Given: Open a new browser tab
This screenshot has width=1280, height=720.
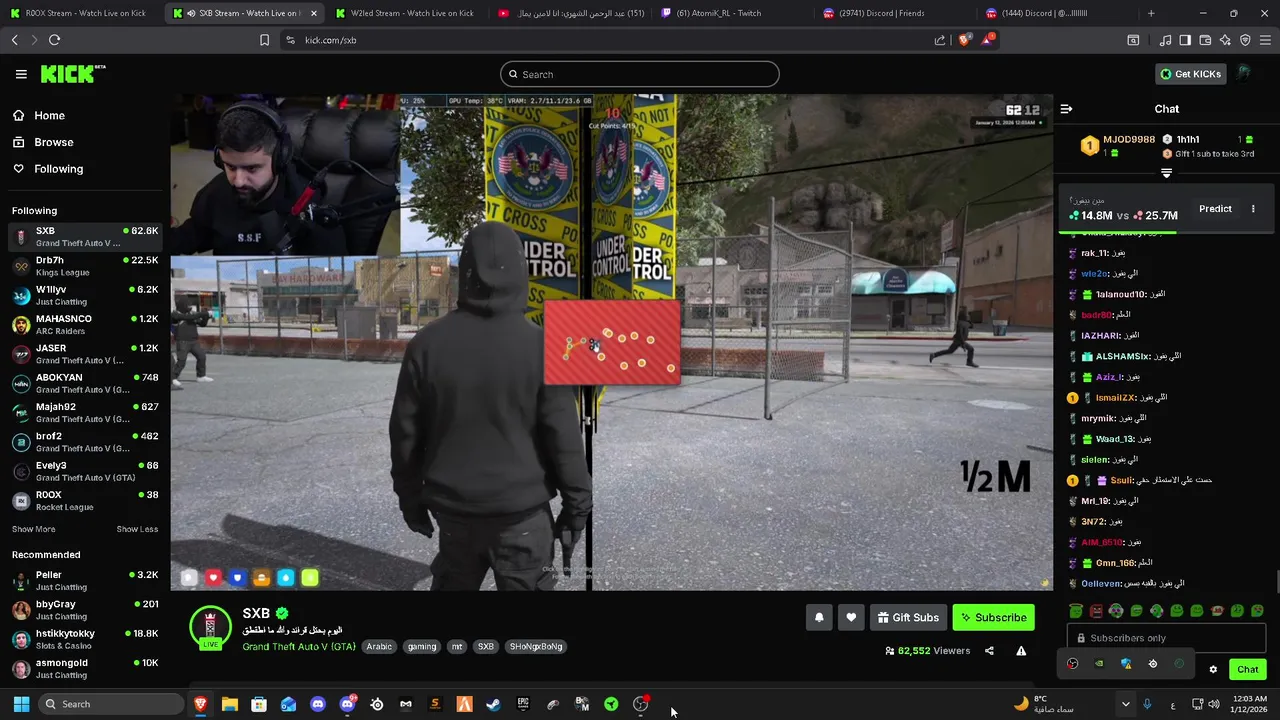Looking at the screenshot, I should (x=1151, y=13).
